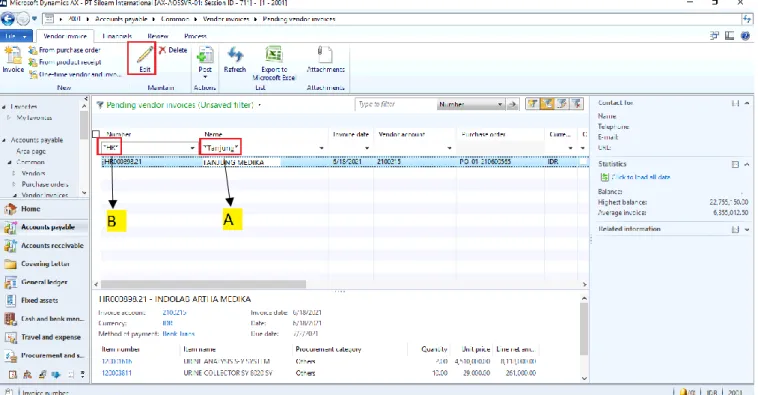Click the windows icon left of layout icon
Image resolution: width=758 pixels, height=395 pixels.
(x=714, y=36)
